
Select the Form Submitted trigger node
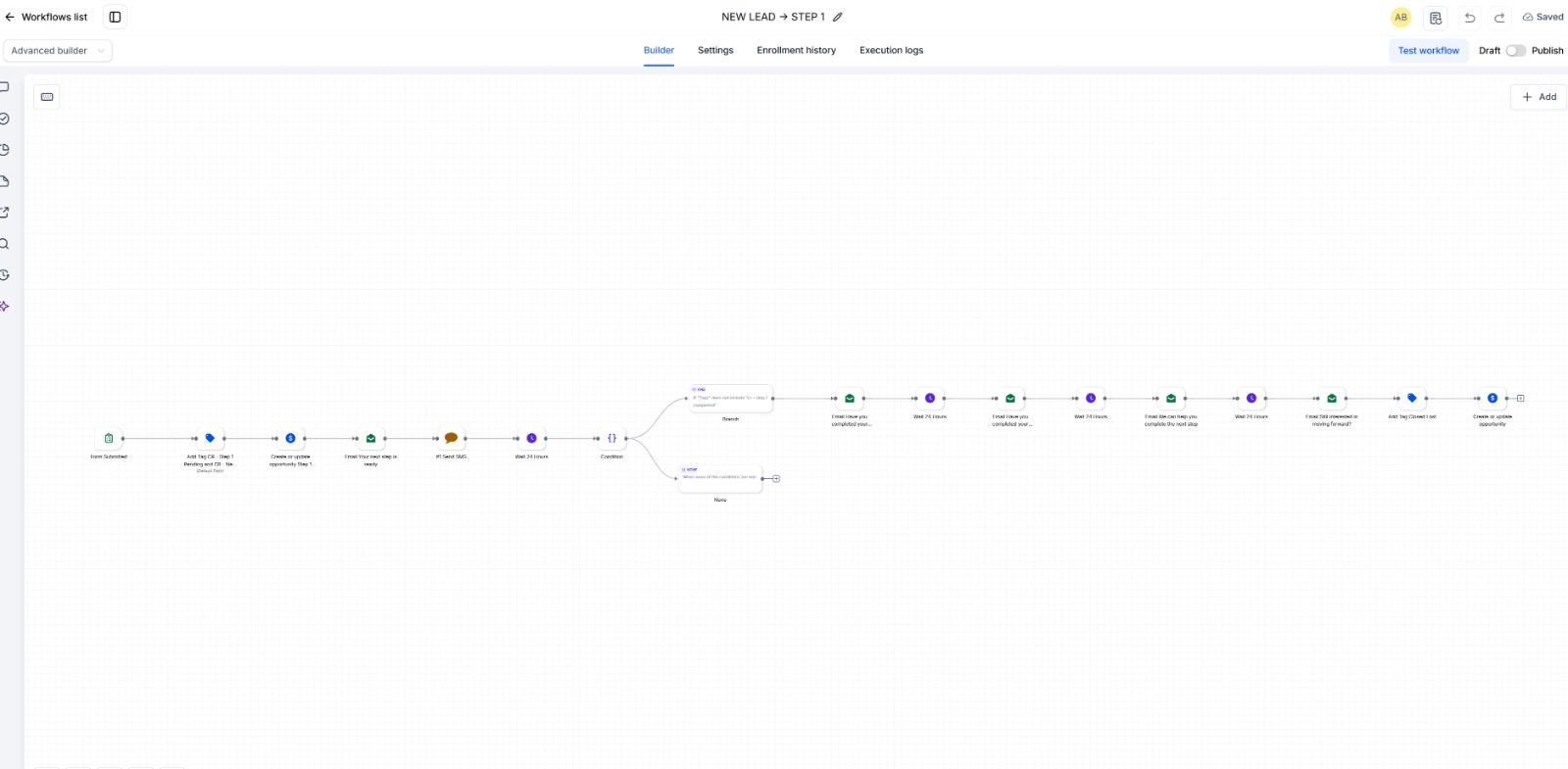click(109, 438)
